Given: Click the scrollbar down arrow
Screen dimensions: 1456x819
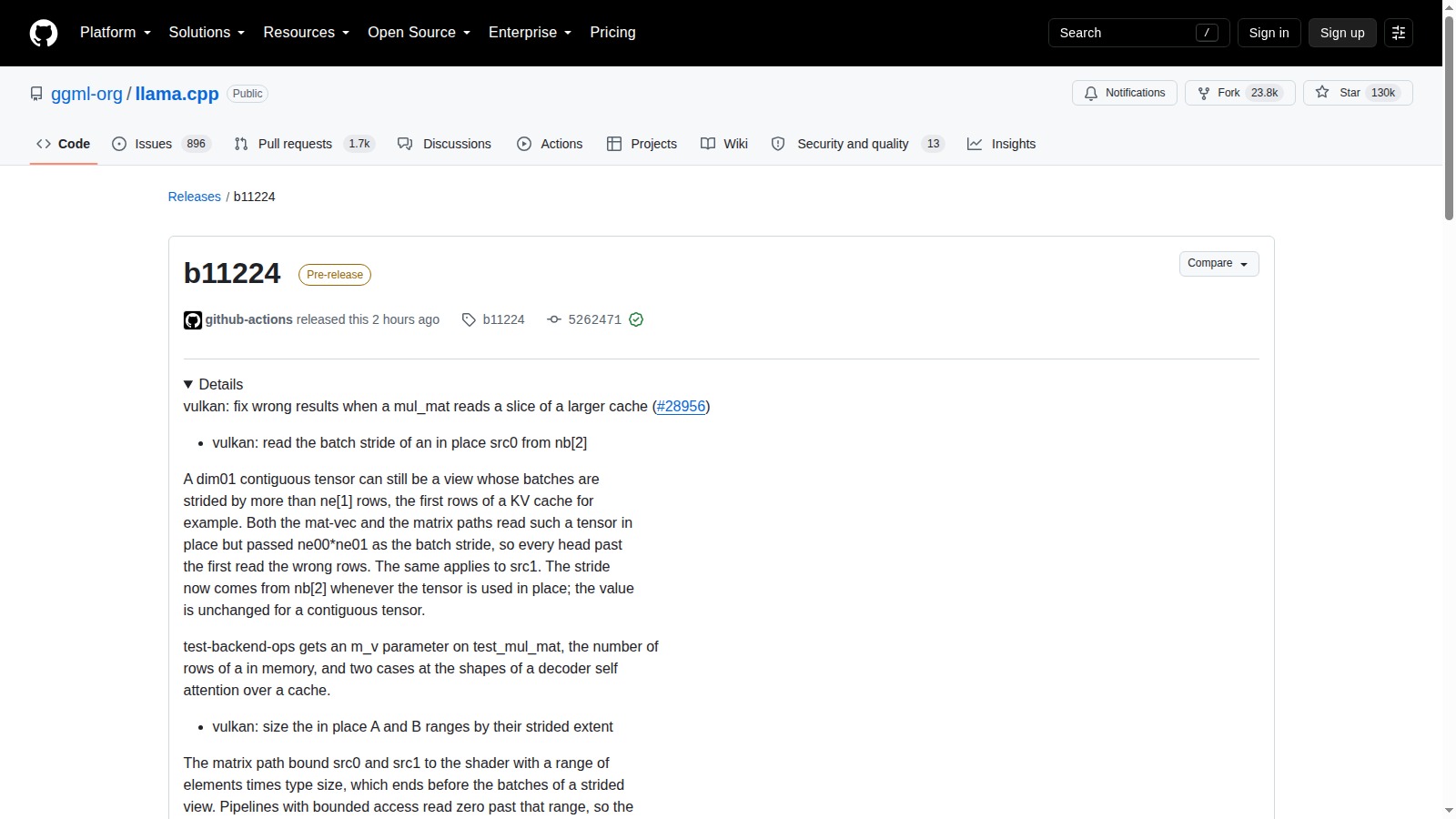Looking at the screenshot, I should [1449, 811].
